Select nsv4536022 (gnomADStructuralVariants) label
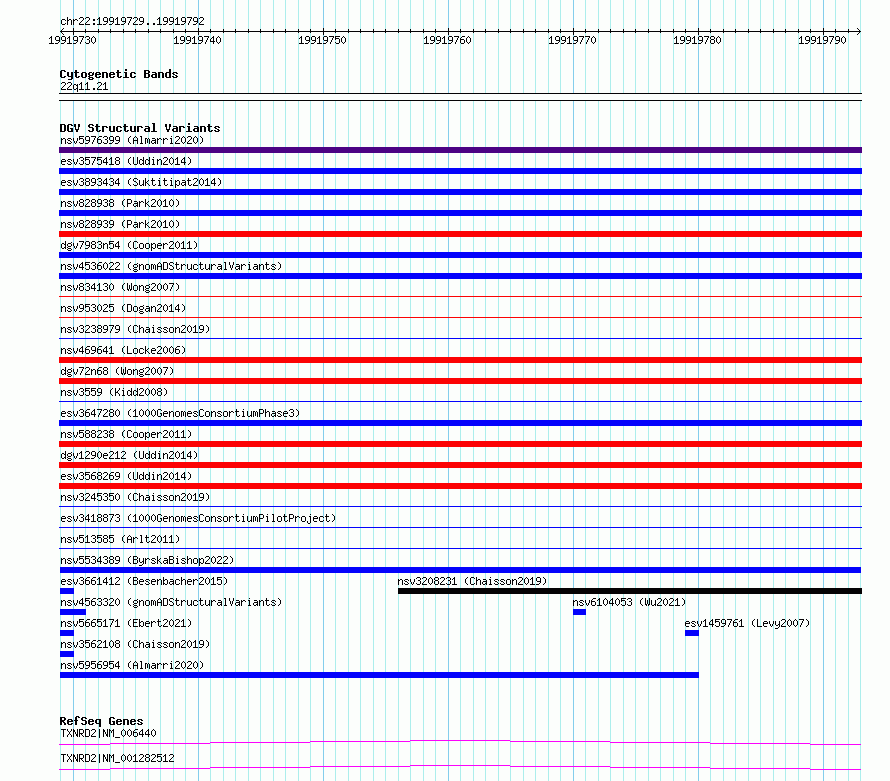Viewport: 890px width, 781px height. coord(171,266)
